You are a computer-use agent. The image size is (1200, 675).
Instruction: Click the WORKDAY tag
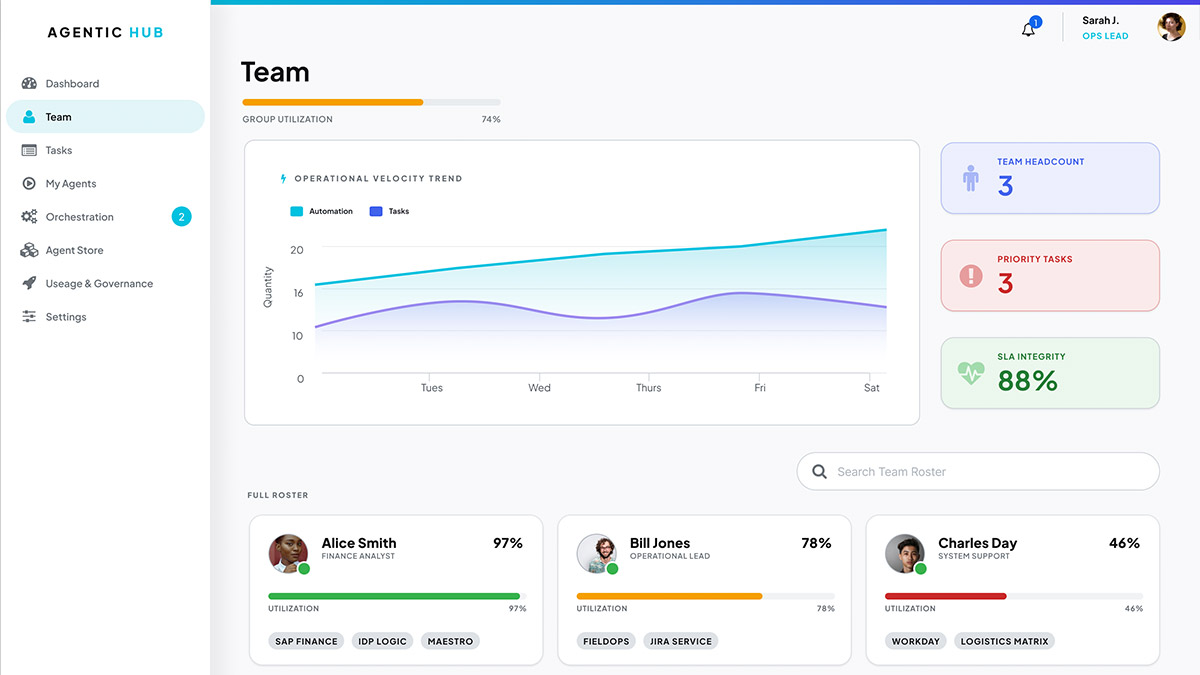click(x=916, y=641)
